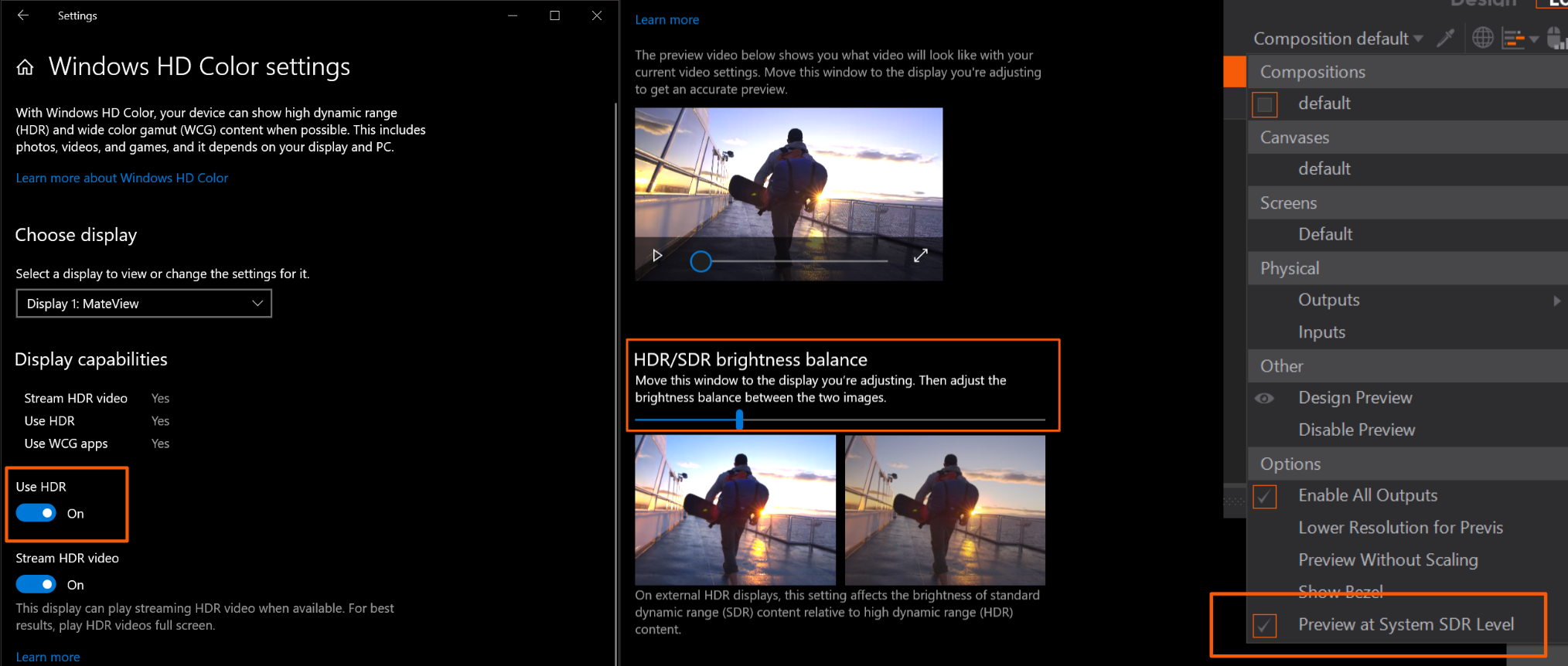Click the left HDR comparison image
Viewport: 1568px width, 666px height.
735,509
